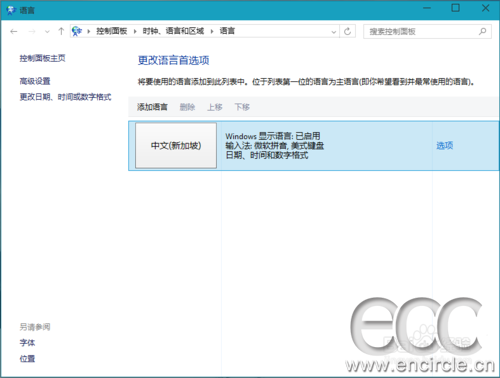500x378 pixels.
Task: Click the magnifier search icon
Action: pos(482,31)
